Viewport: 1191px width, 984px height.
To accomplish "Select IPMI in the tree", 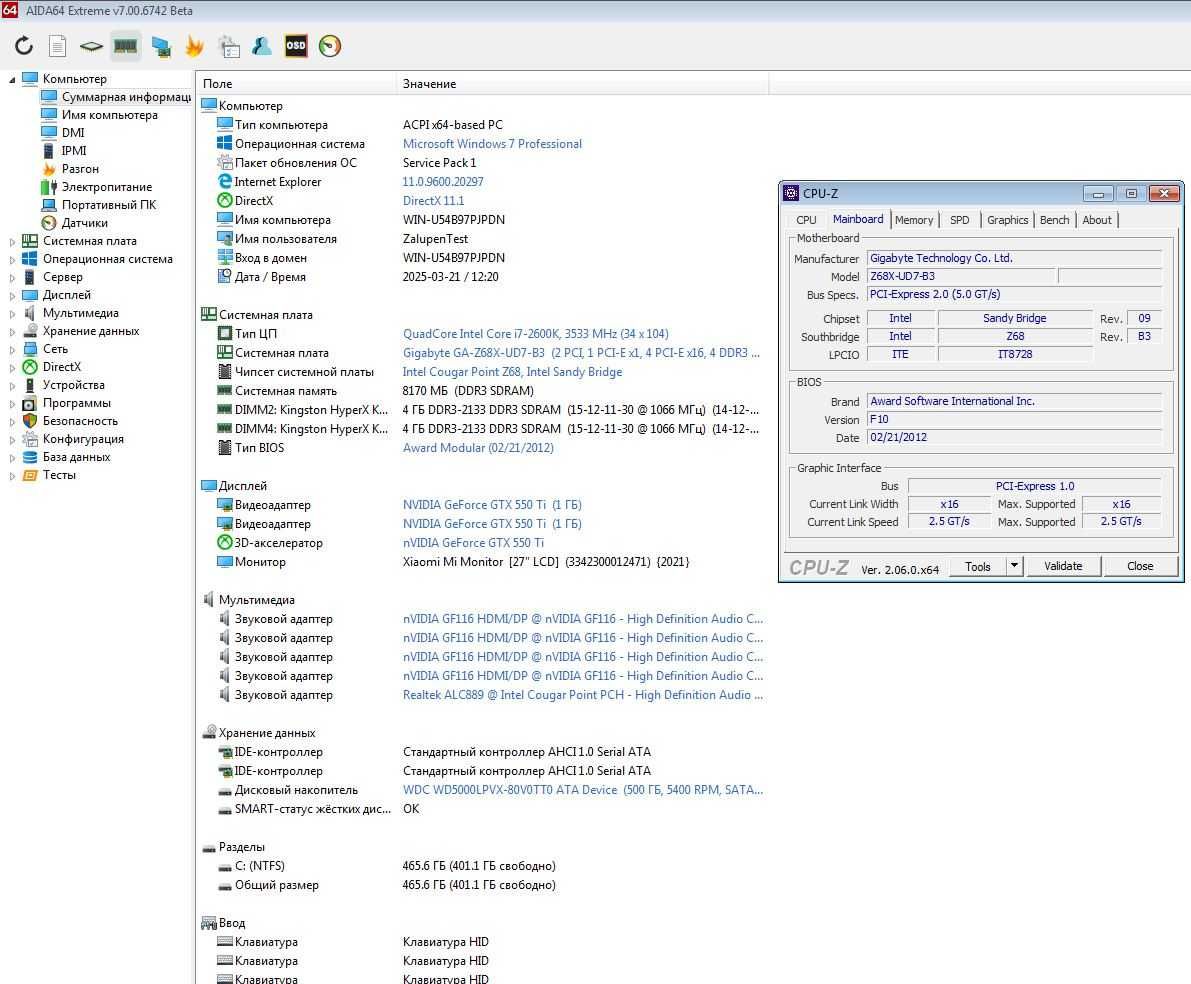I will (74, 150).
